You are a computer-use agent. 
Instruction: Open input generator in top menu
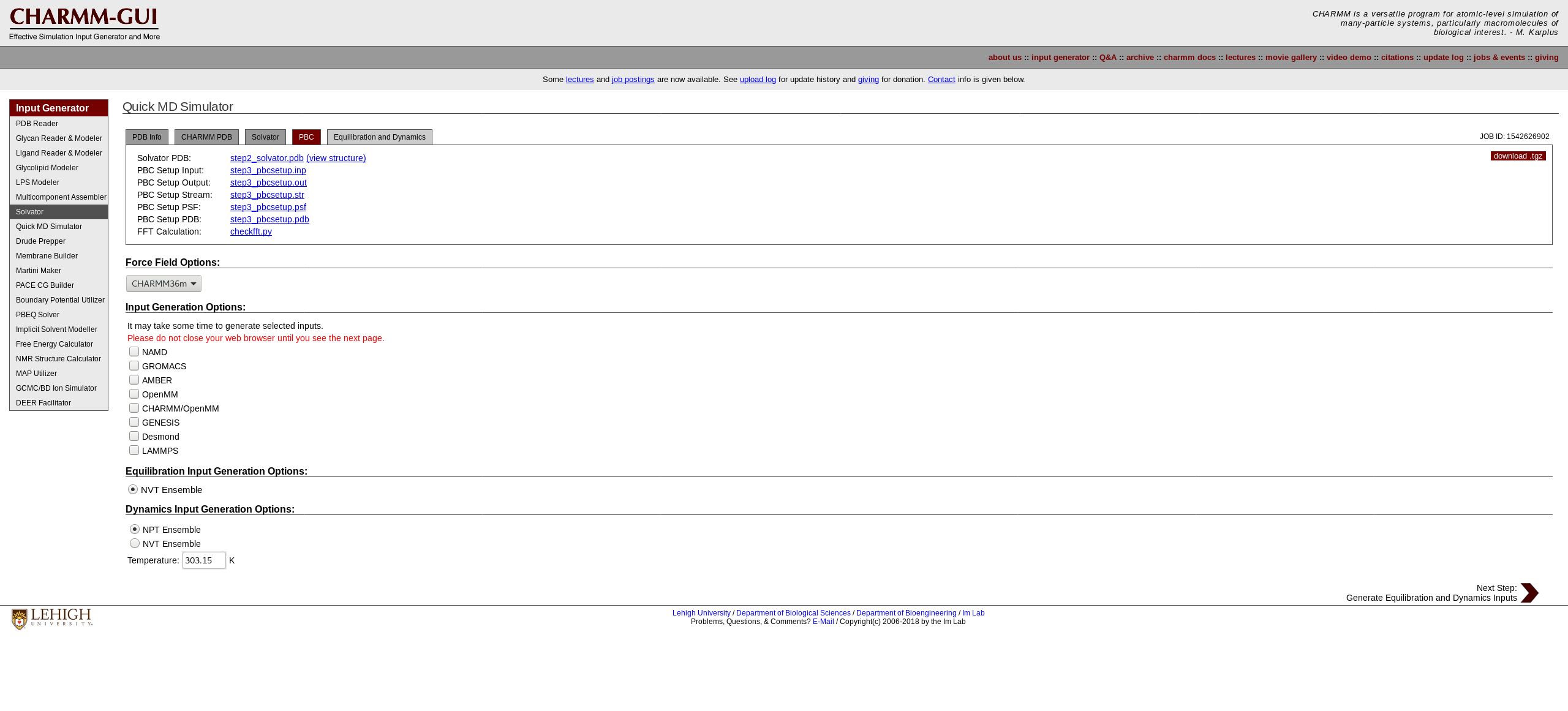[1060, 58]
